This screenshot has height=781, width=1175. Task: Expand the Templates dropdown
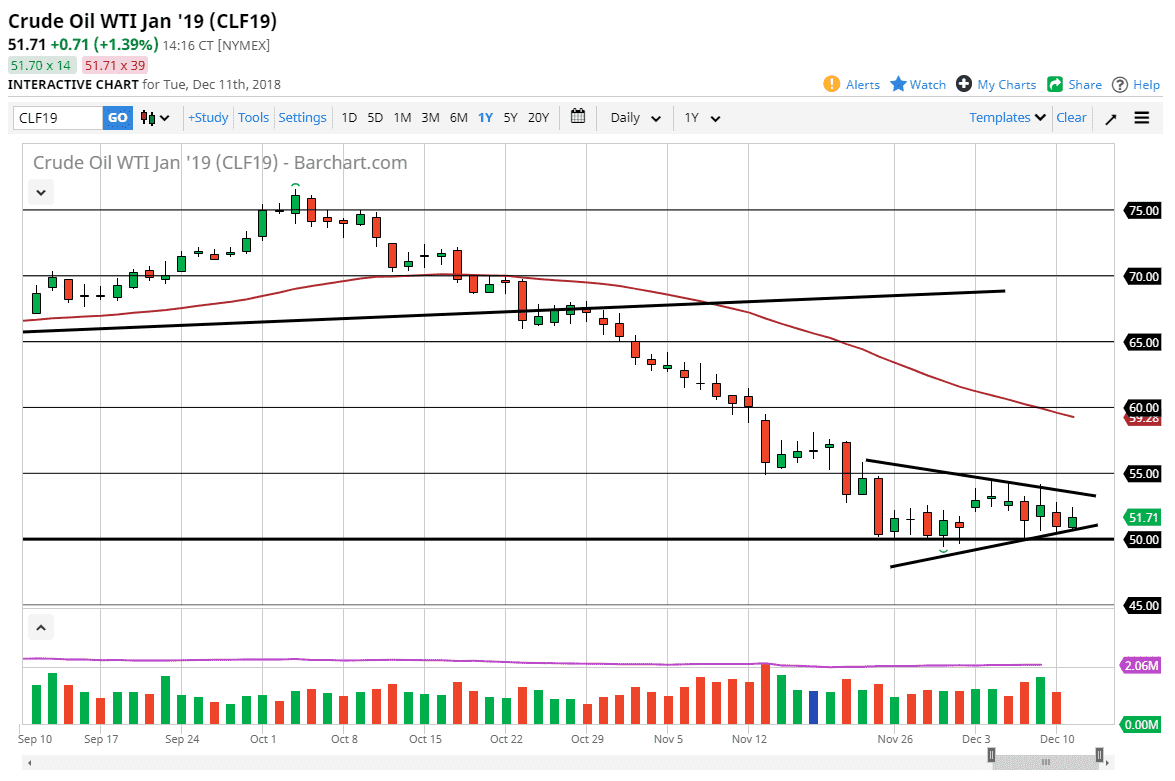(x=1008, y=118)
